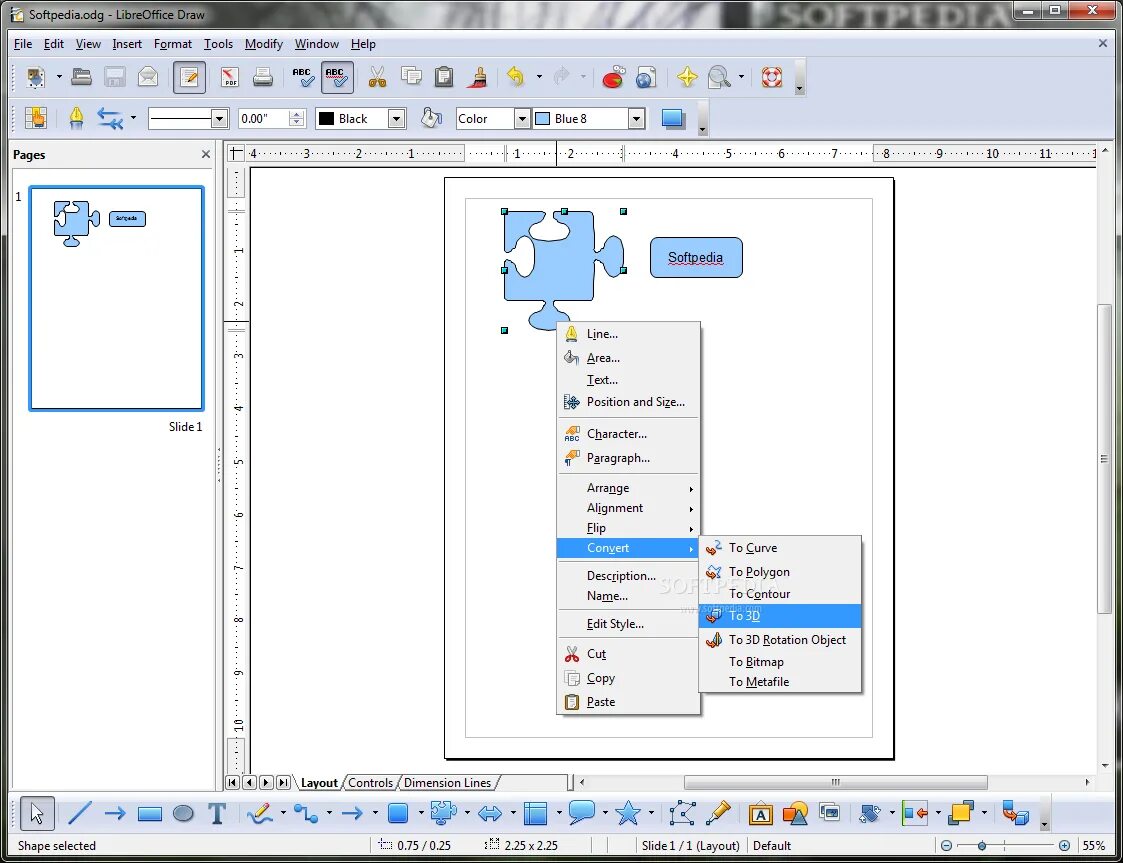Choose To Metafile in the submenu
This screenshot has height=863, width=1123.
click(780, 682)
